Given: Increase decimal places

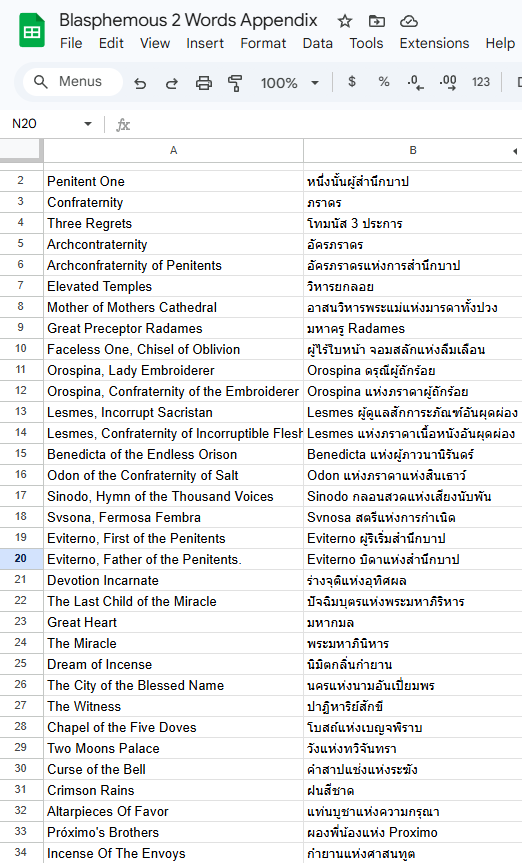Looking at the screenshot, I should pos(448,83).
